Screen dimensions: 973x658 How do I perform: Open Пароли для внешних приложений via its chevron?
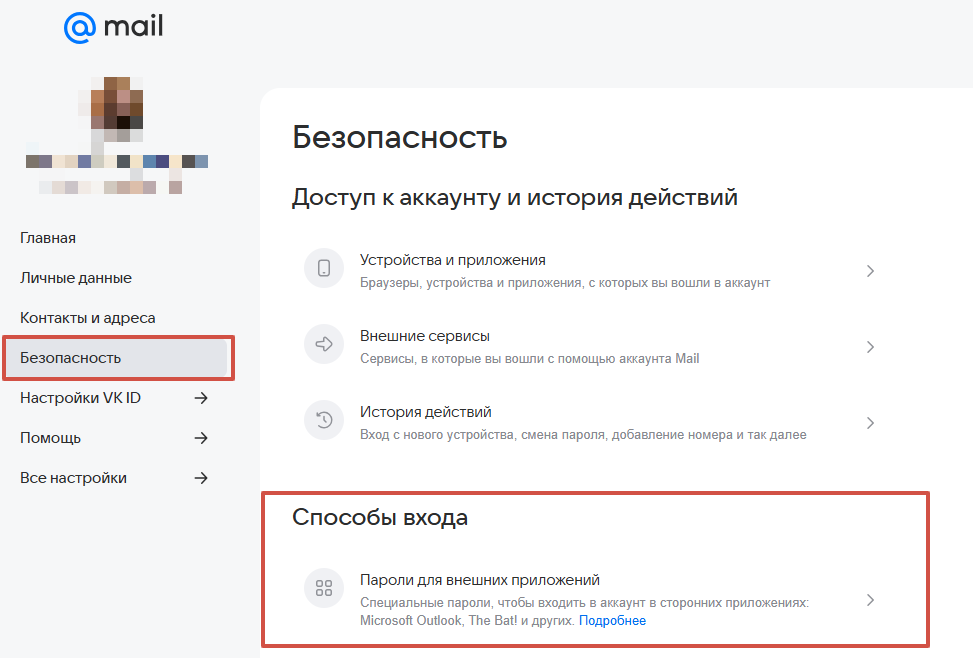click(x=870, y=600)
